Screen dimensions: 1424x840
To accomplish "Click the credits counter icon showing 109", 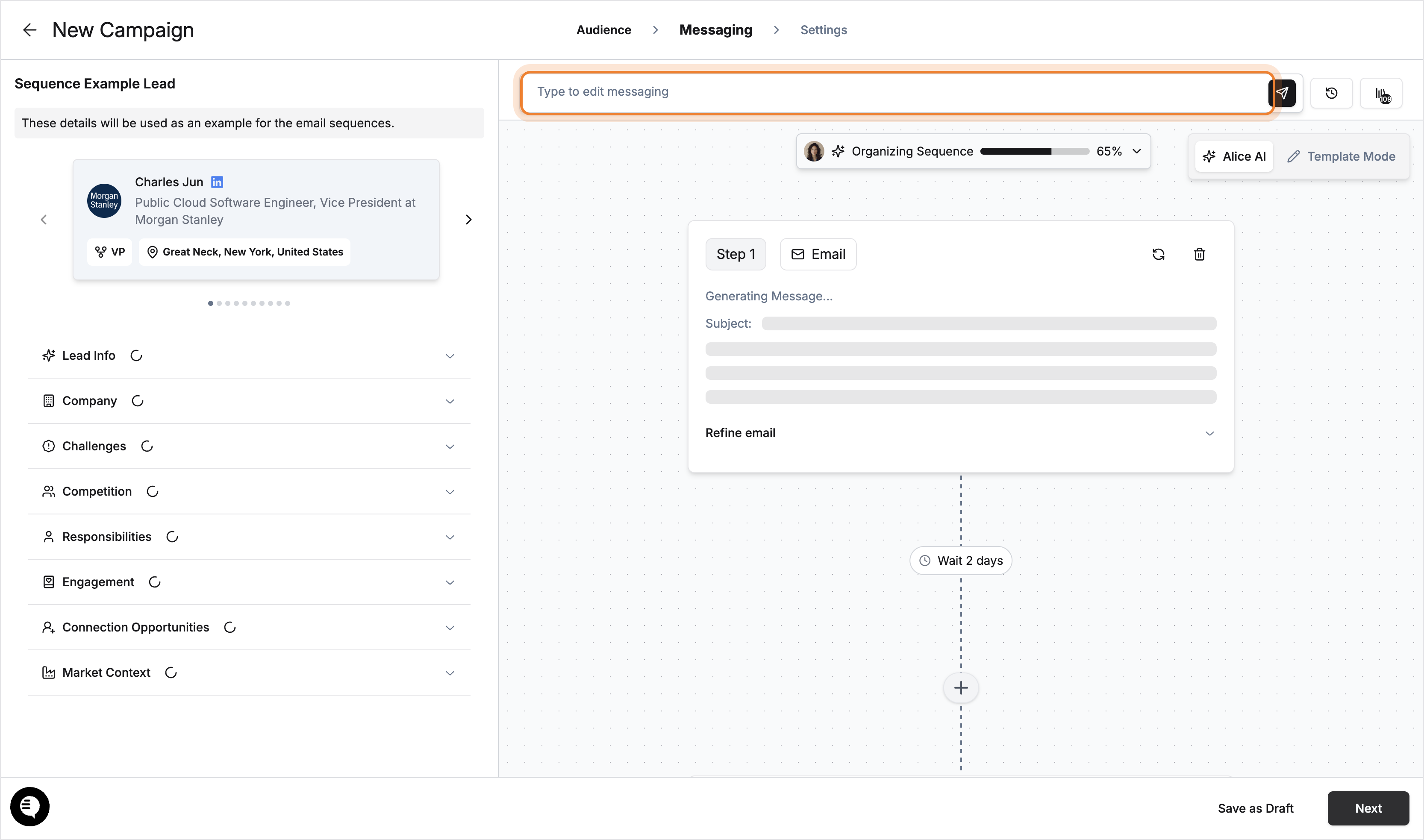I will 1382,94.
